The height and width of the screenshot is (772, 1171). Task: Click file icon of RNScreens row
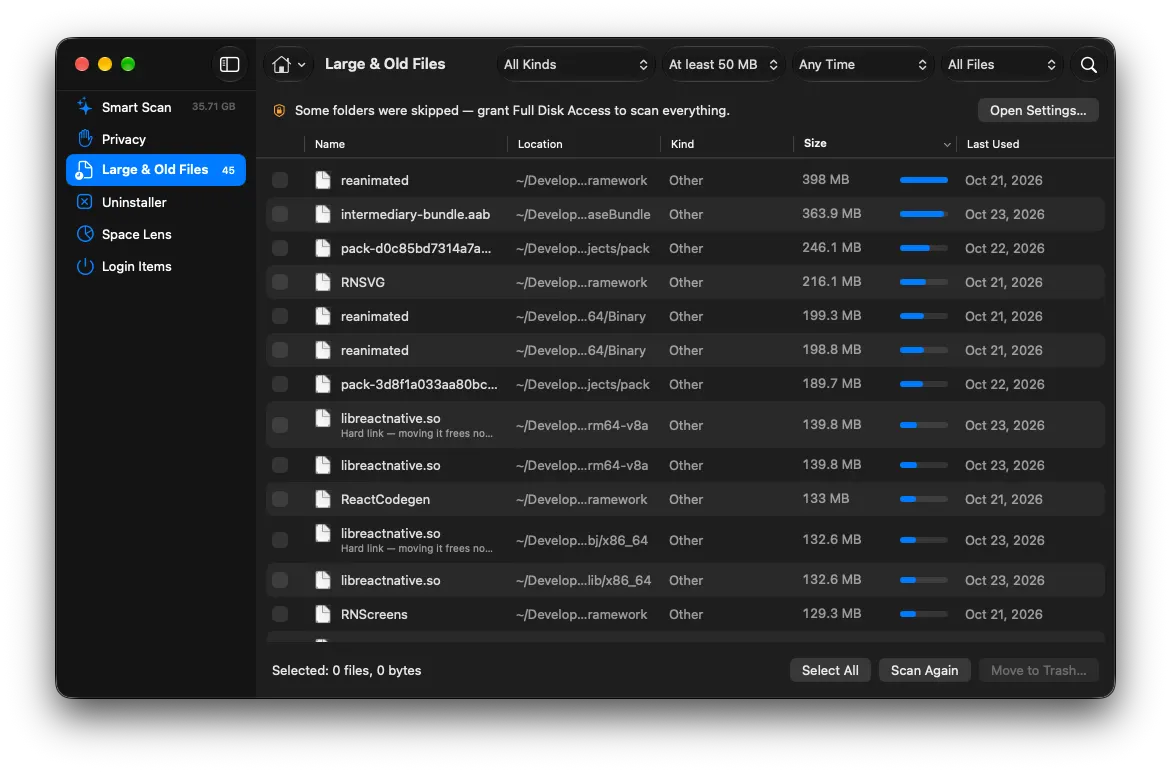323,614
